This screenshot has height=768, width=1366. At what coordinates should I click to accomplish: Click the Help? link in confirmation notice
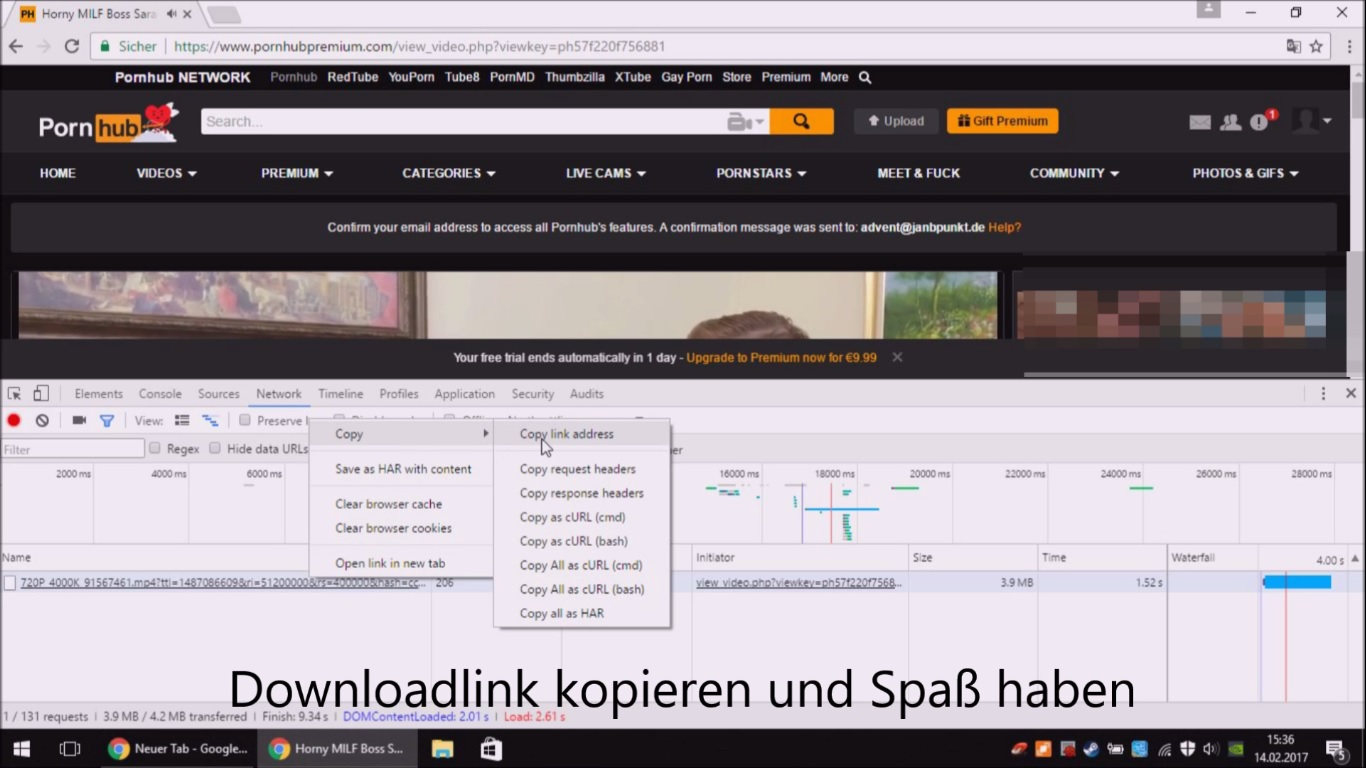[x=1004, y=227]
